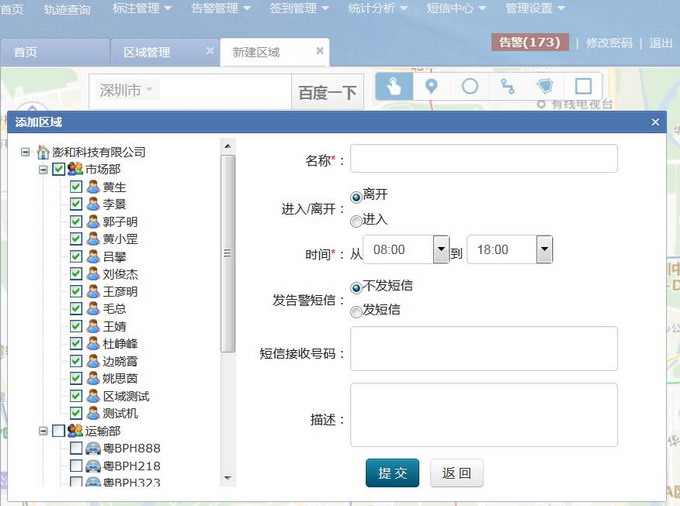
Task: Click the 名称 name input field
Action: pos(483,160)
